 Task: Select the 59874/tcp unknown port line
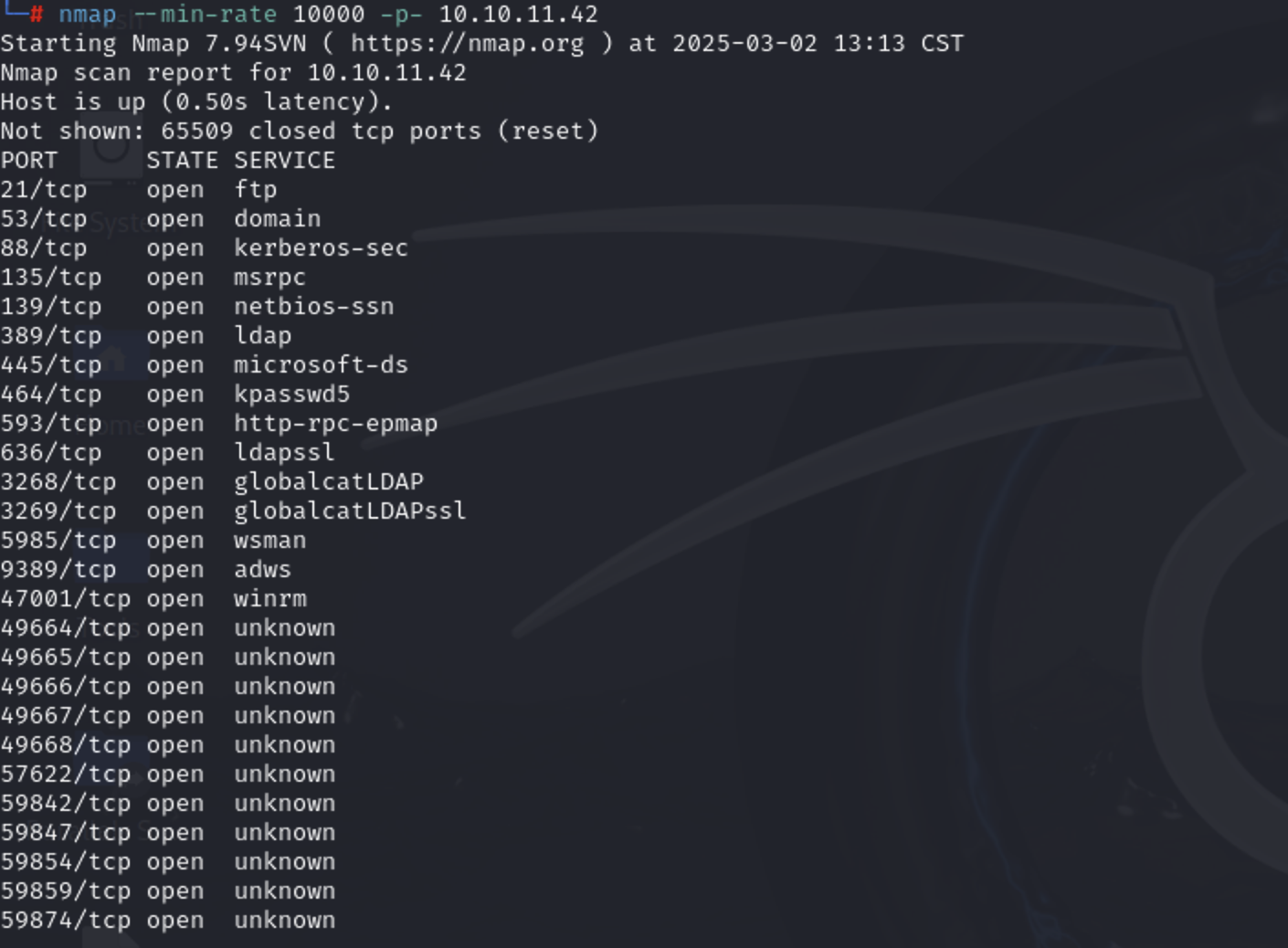[168, 921]
